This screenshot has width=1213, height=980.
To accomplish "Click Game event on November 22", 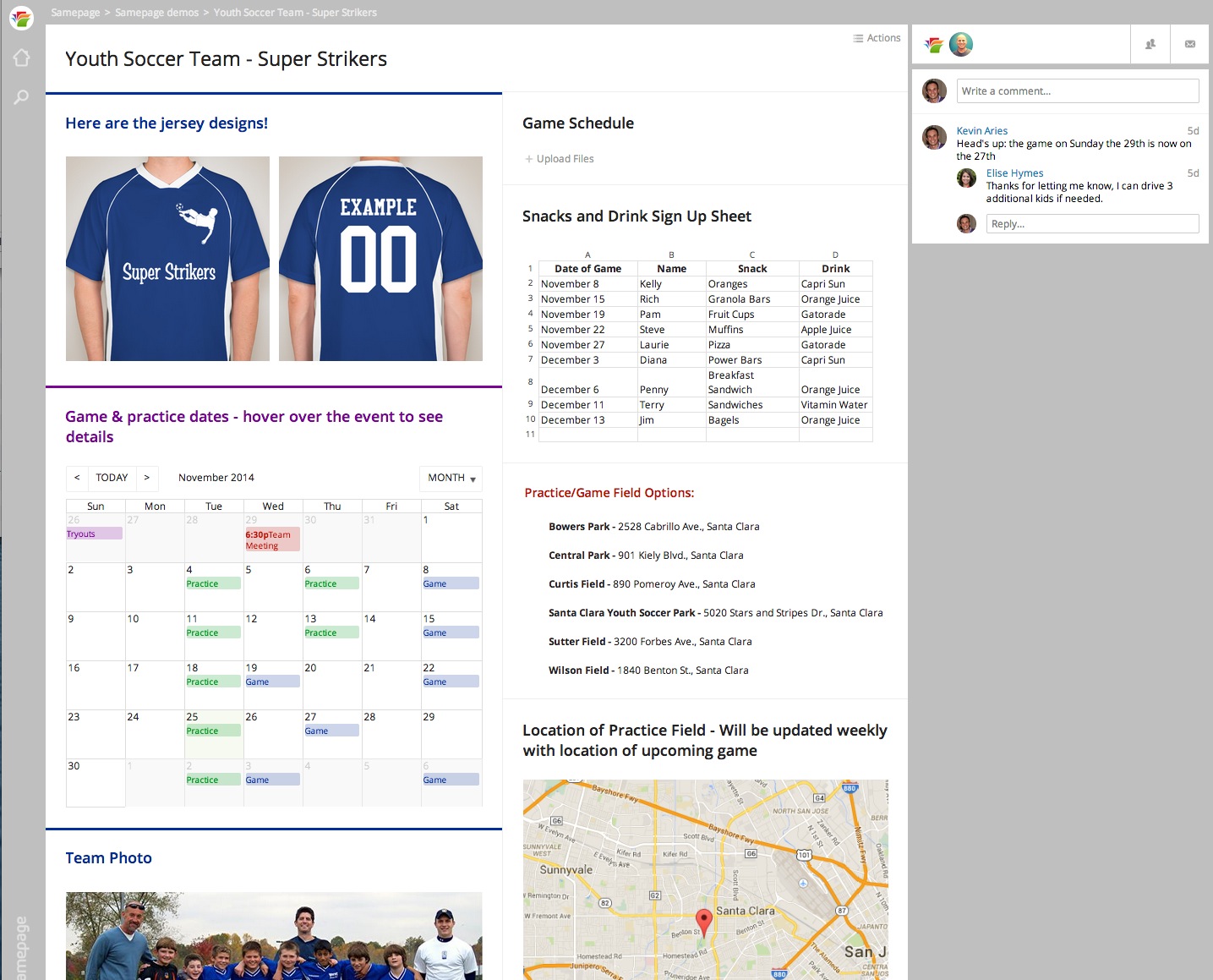I will 451,682.
